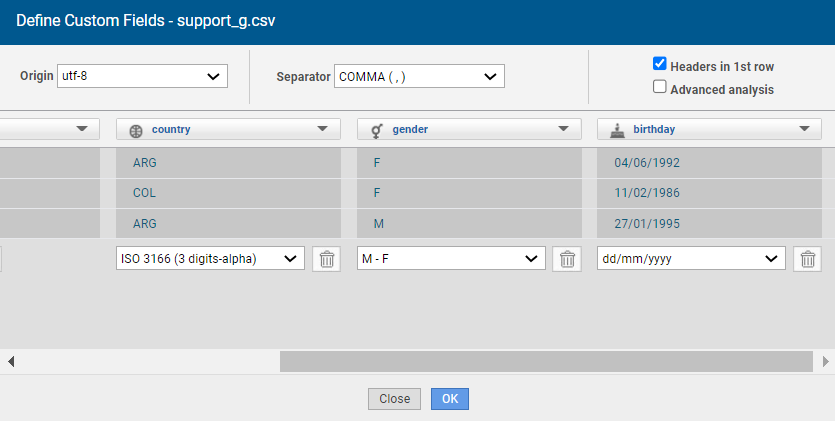The height and width of the screenshot is (421, 835).
Task: Enable Advanced analysis checkbox
Action: 660,87
